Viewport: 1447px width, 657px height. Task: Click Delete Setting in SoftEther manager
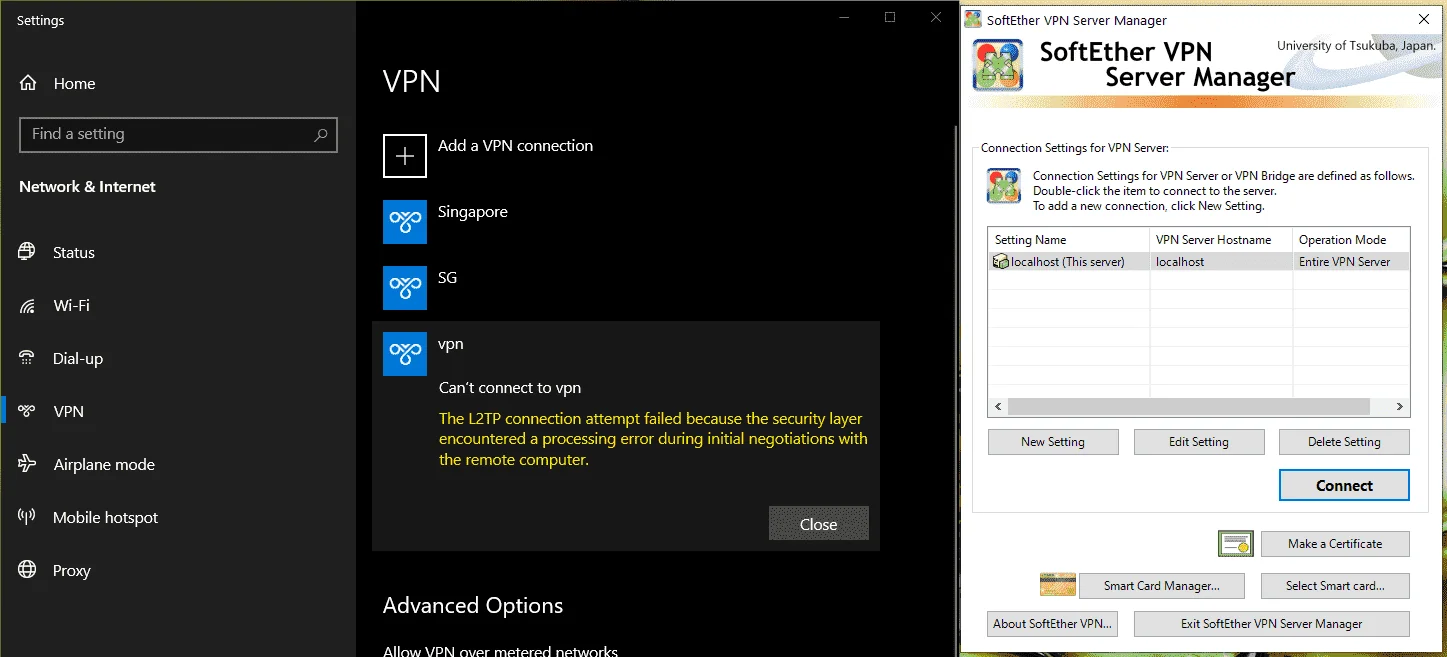(1344, 442)
